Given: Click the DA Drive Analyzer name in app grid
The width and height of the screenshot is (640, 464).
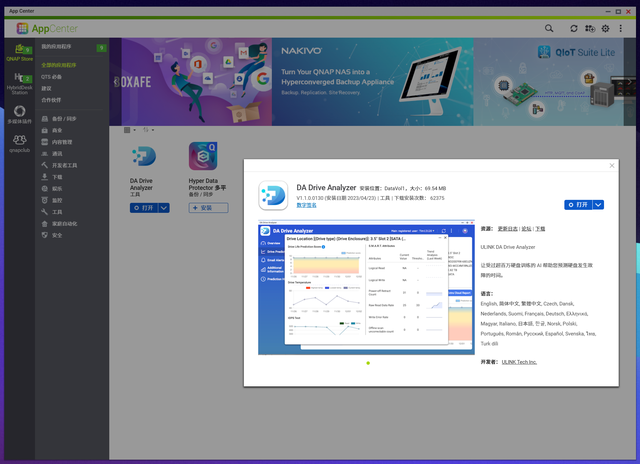Looking at the screenshot, I should pos(141,184).
